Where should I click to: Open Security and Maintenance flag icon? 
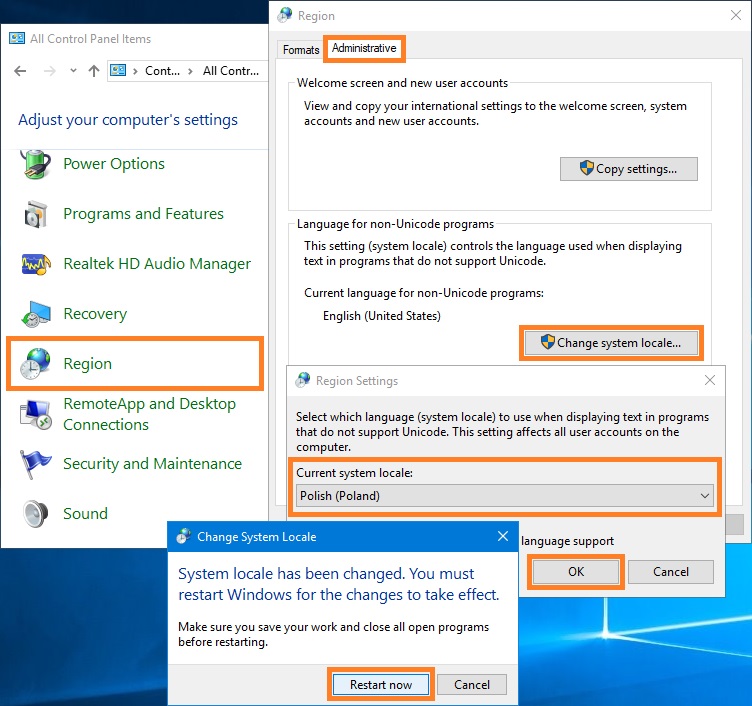pyautogui.click(x=35, y=464)
